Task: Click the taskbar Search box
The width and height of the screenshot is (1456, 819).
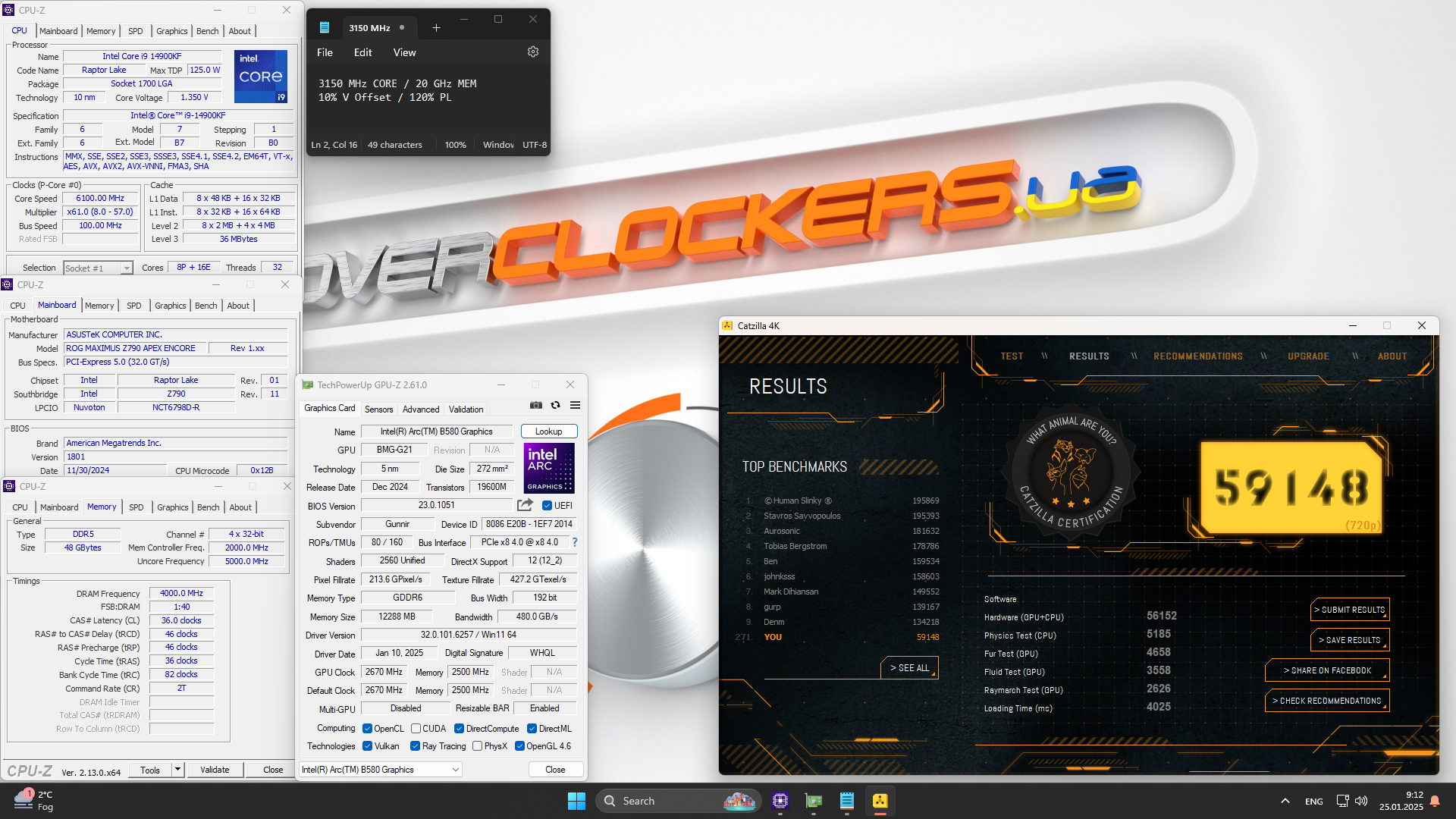Action: pos(678,801)
